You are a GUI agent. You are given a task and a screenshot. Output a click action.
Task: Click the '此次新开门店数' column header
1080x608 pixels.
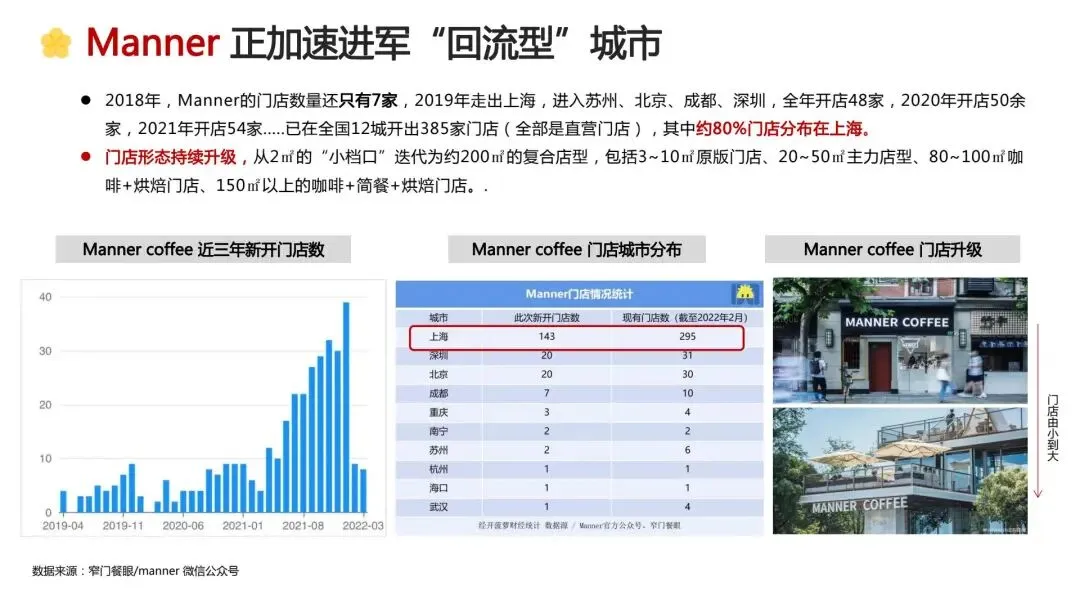point(547,317)
